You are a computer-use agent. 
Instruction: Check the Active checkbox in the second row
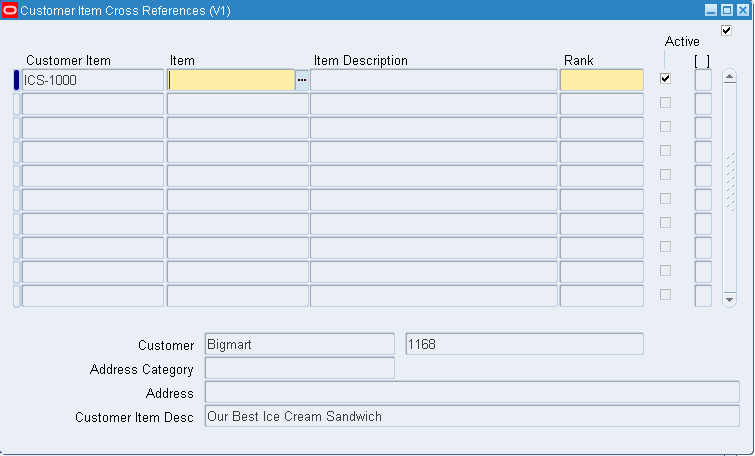[665, 103]
